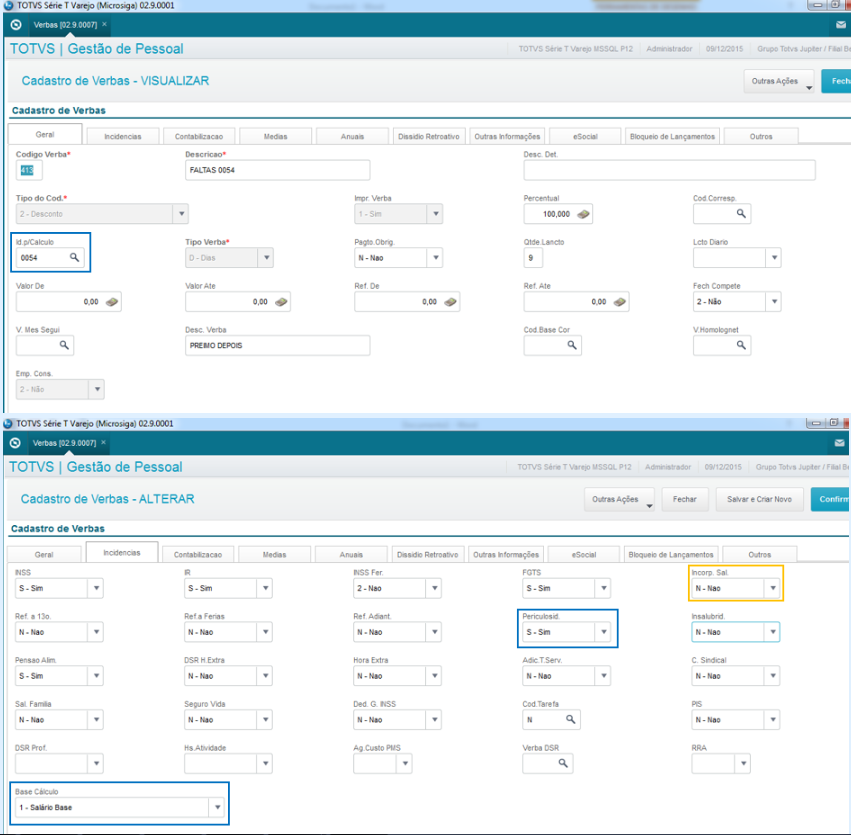Open Ref. a 13o. dropdown

tap(96, 632)
